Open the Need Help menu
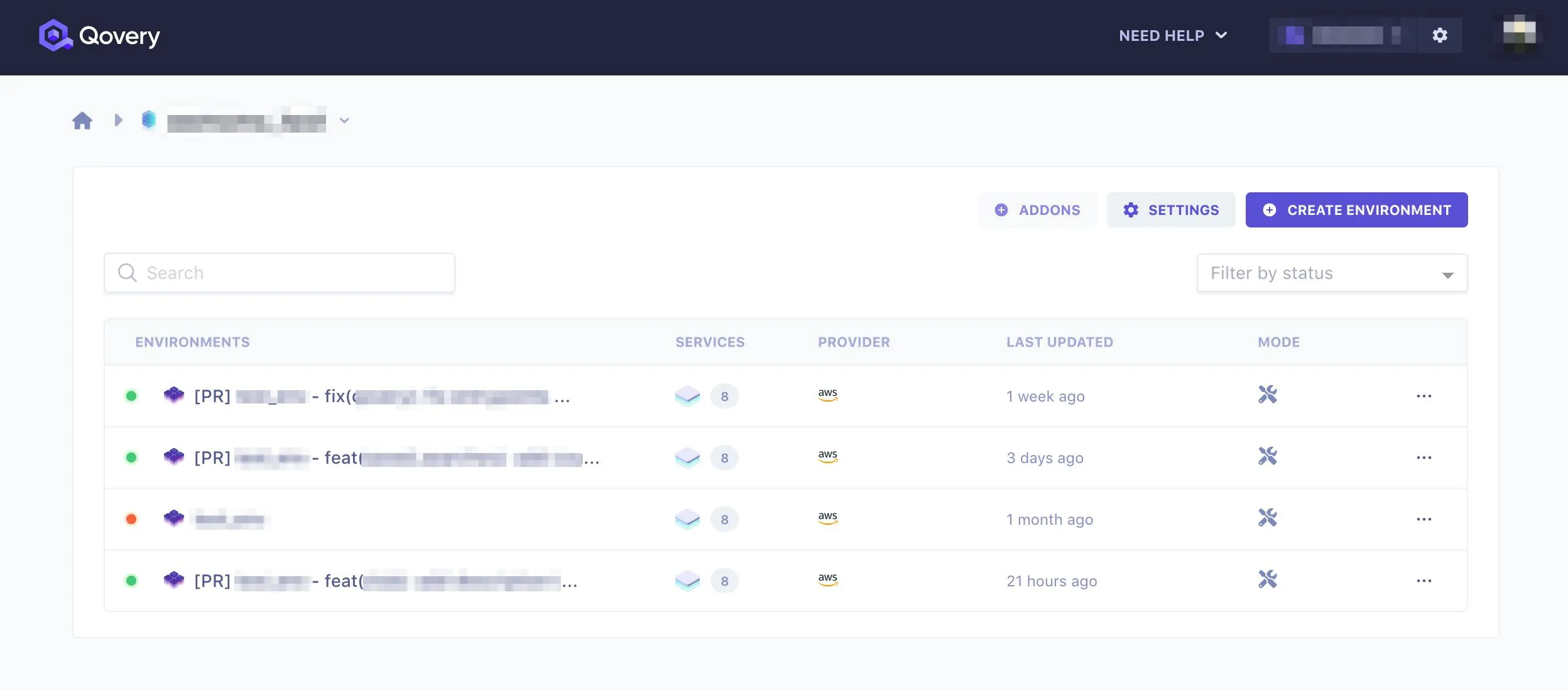This screenshot has width=1568, height=690. pyautogui.click(x=1173, y=36)
